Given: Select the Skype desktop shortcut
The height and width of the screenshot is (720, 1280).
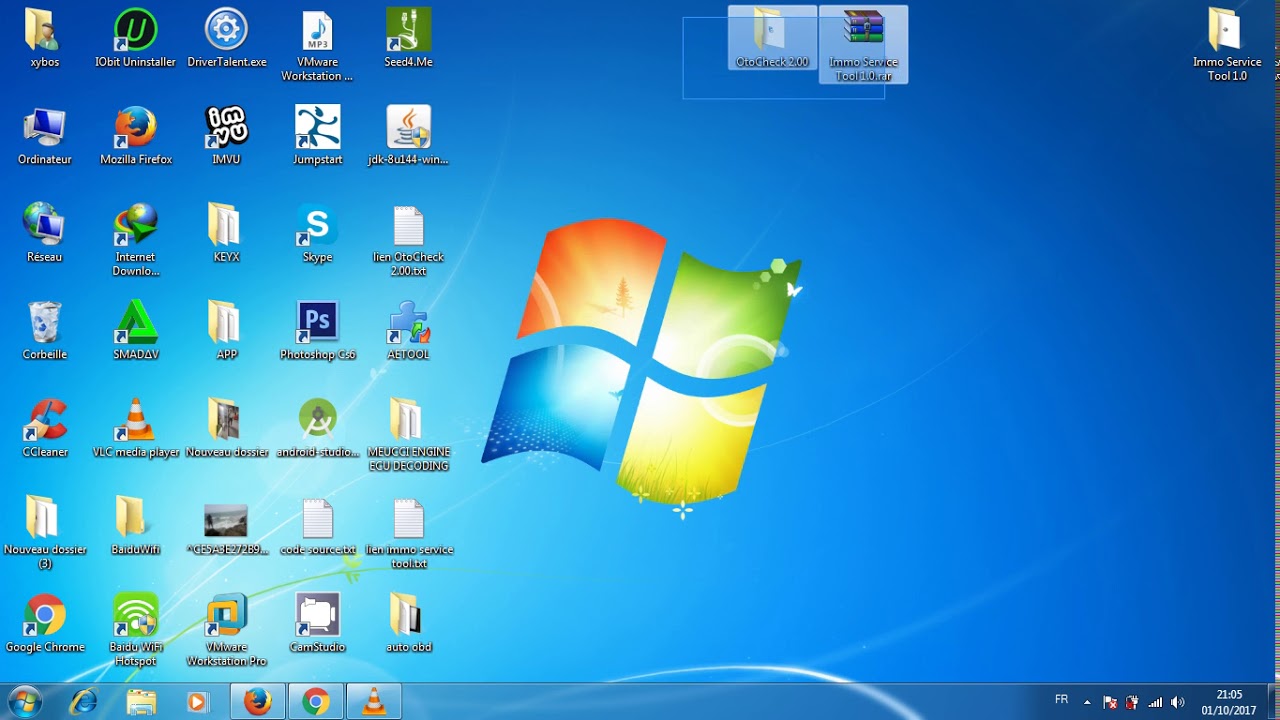Looking at the screenshot, I should click(317, 225).
